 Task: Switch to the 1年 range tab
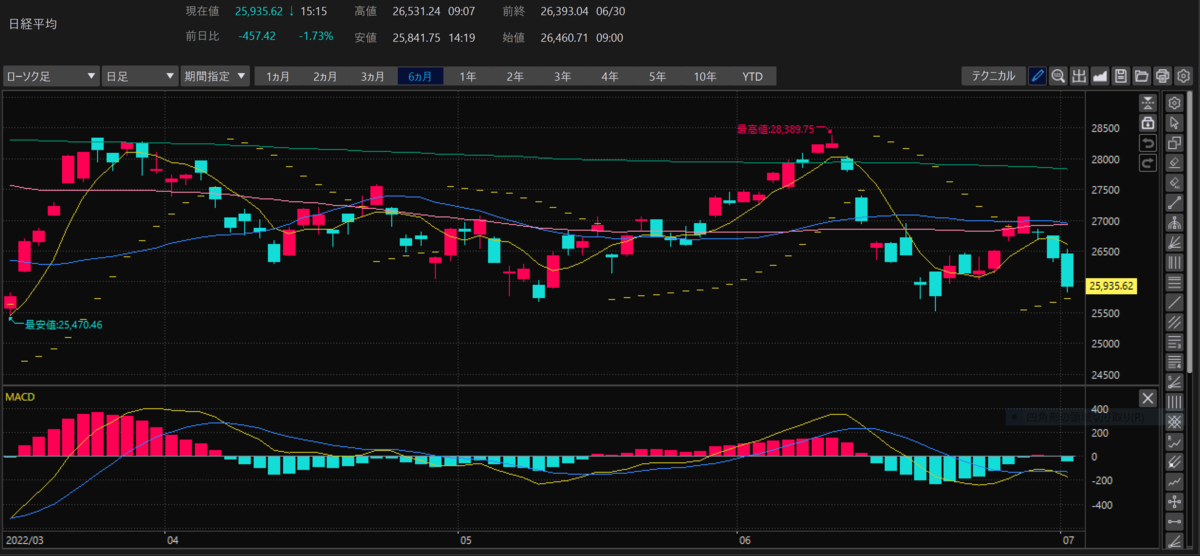467,76
